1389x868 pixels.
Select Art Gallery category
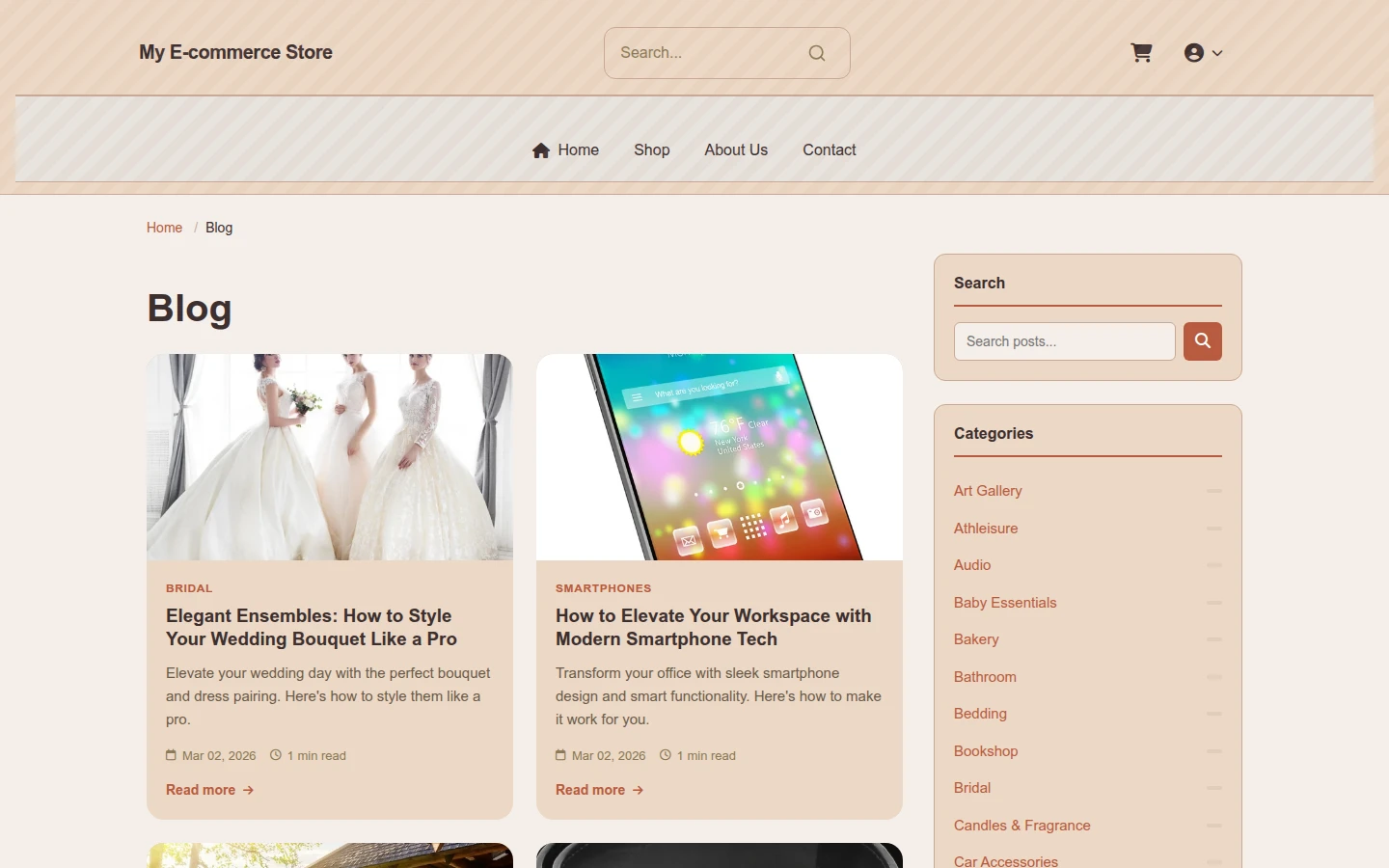click(x=988, y=491)
